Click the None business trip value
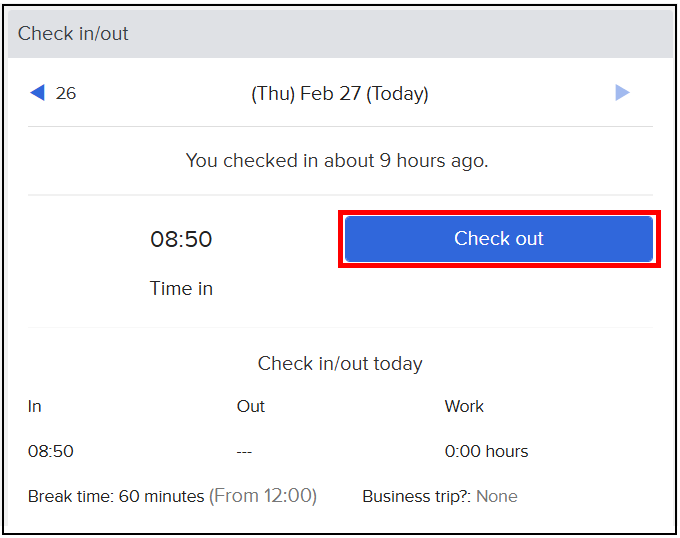Screen dimensions: 680x538 click(497, 496)
